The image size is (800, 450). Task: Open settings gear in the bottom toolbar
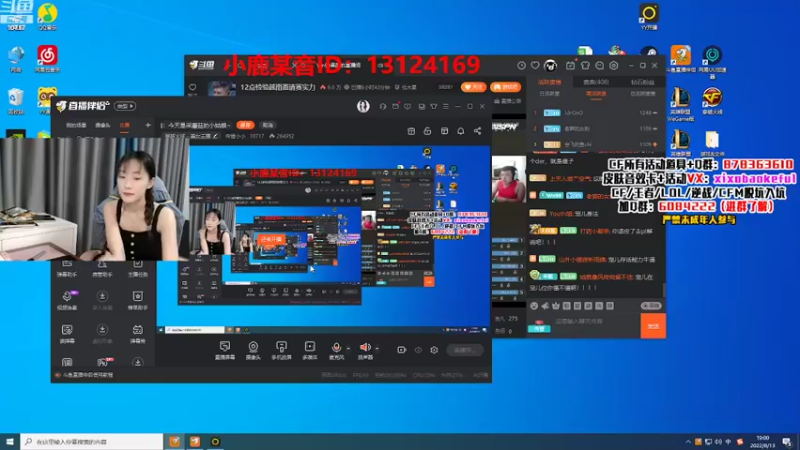[x=434, y=350]
